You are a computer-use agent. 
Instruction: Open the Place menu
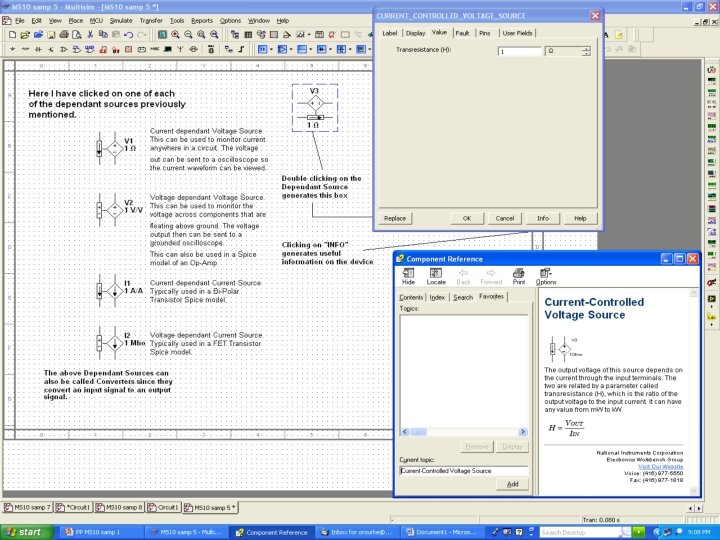(x=76, y=21)
